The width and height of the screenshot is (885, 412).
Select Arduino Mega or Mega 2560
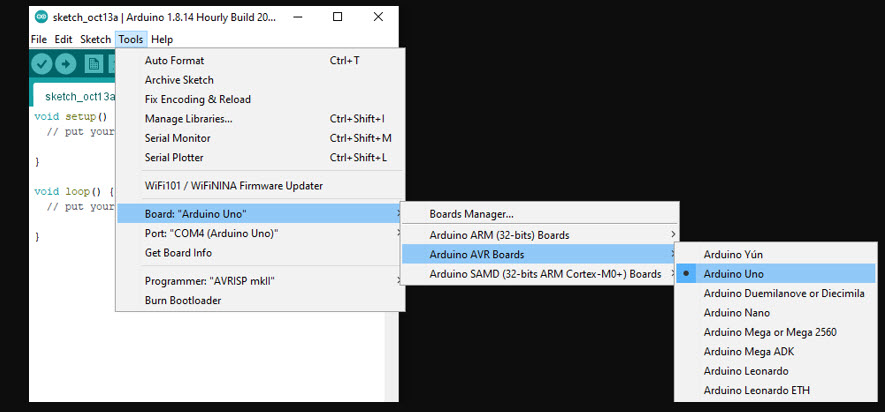click(776, 332)
